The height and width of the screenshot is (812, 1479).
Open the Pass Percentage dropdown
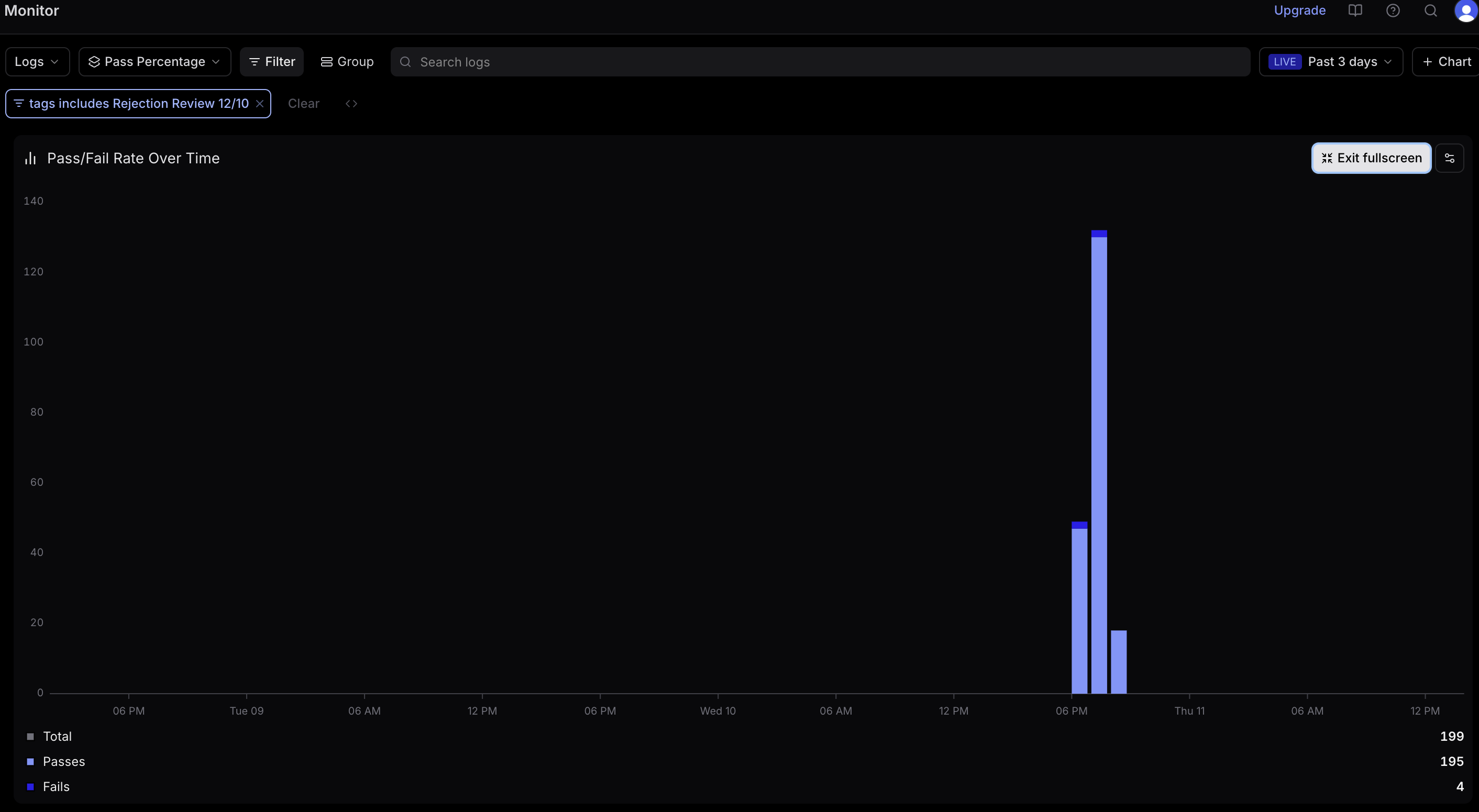point(154,62)
